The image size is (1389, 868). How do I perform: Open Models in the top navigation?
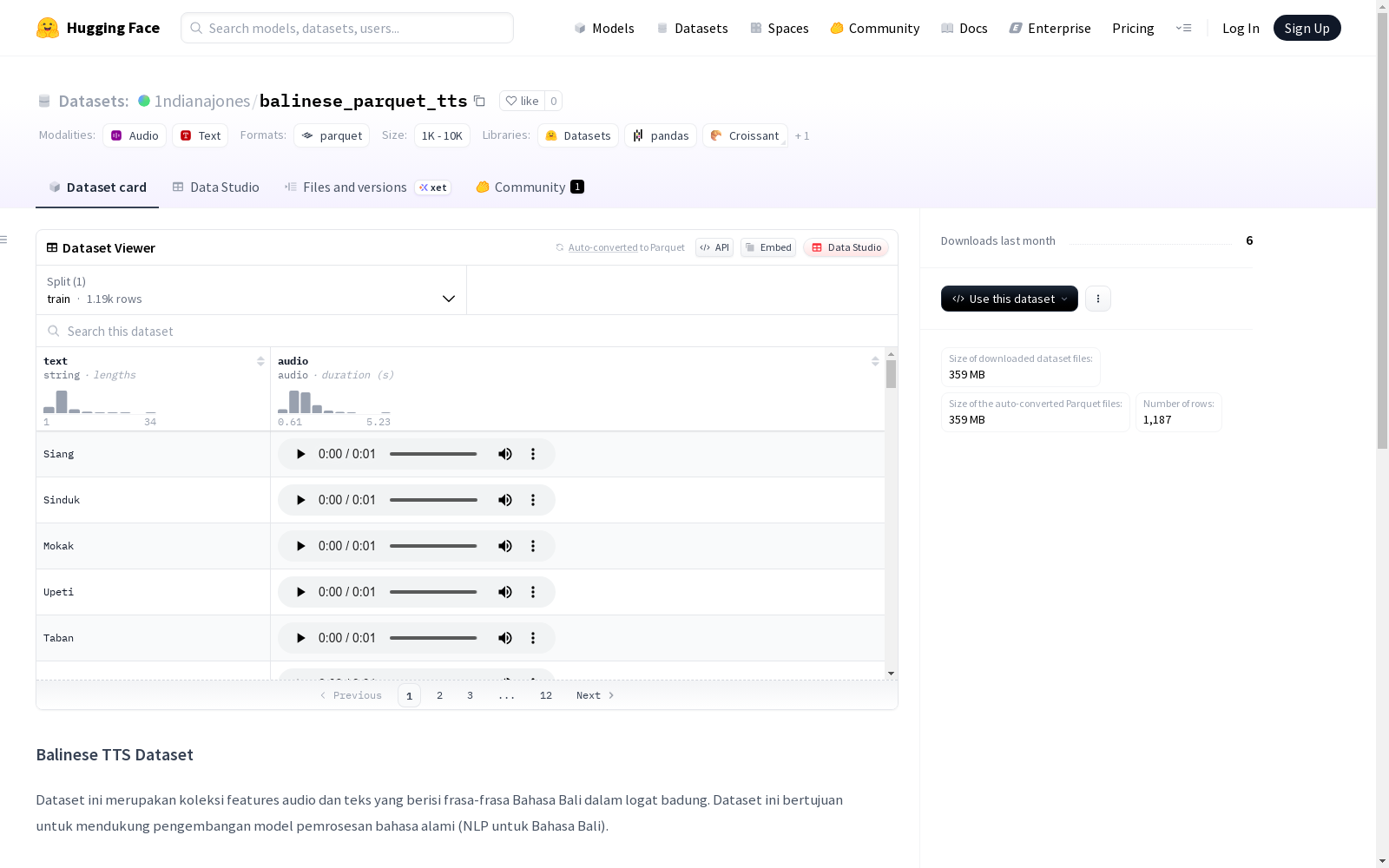[604, 28]
